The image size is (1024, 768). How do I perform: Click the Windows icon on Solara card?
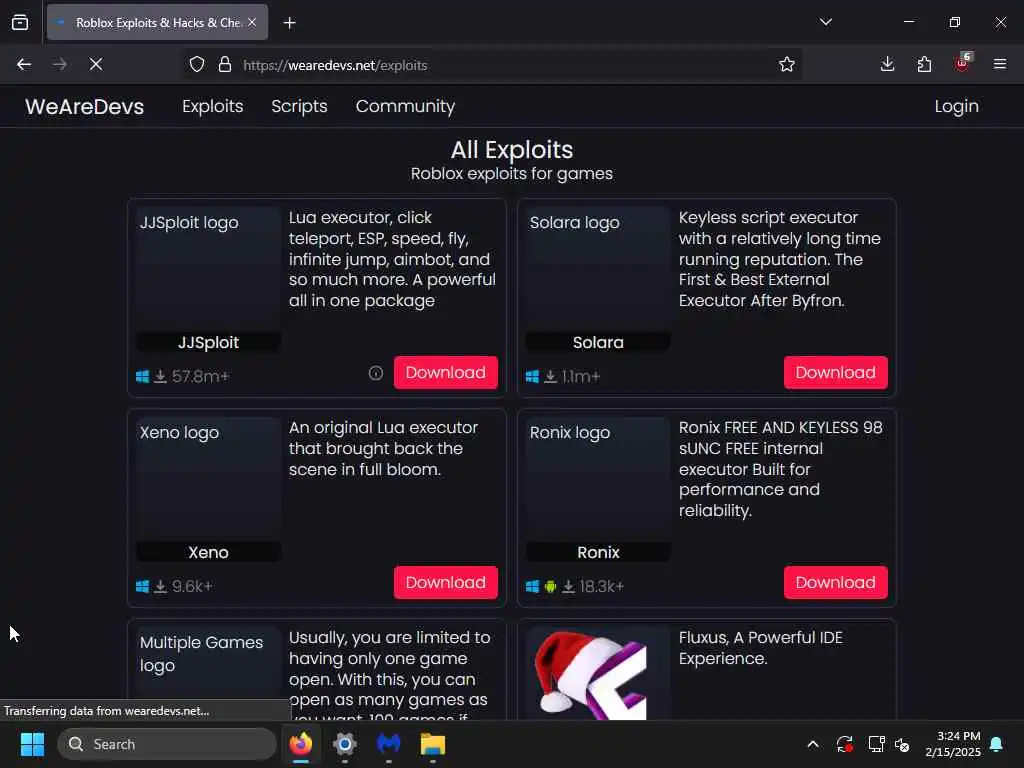532,377
